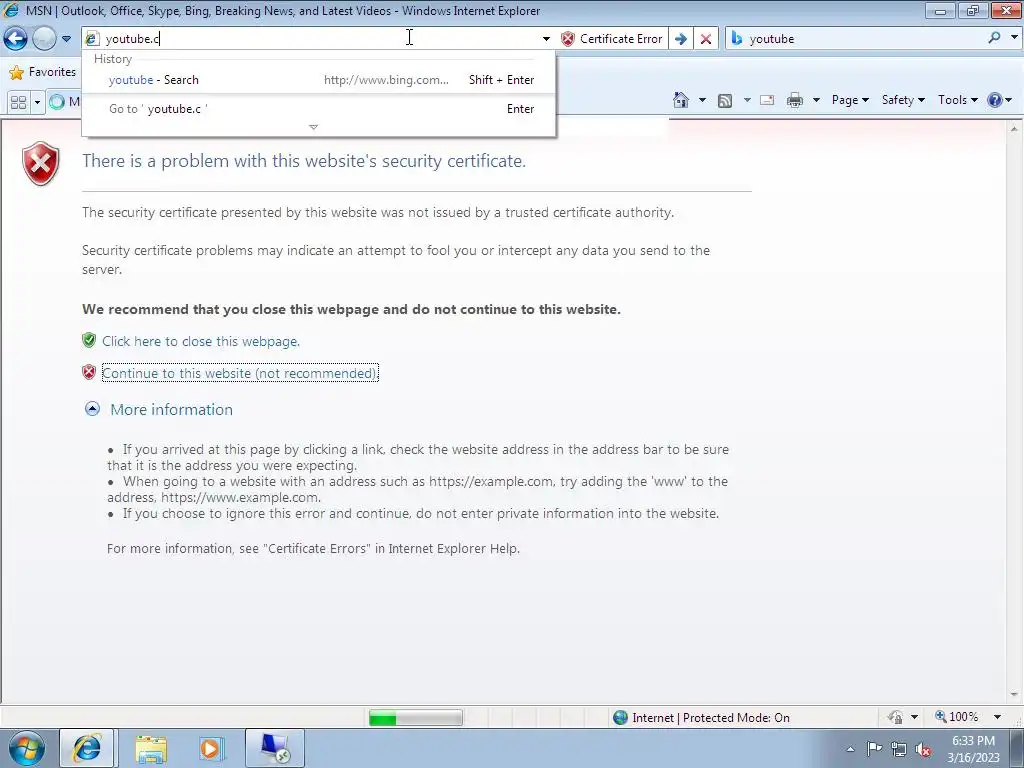Select the Go to 'youtube.c' suggestion
1024x768 pixels.
click(320, 109)
